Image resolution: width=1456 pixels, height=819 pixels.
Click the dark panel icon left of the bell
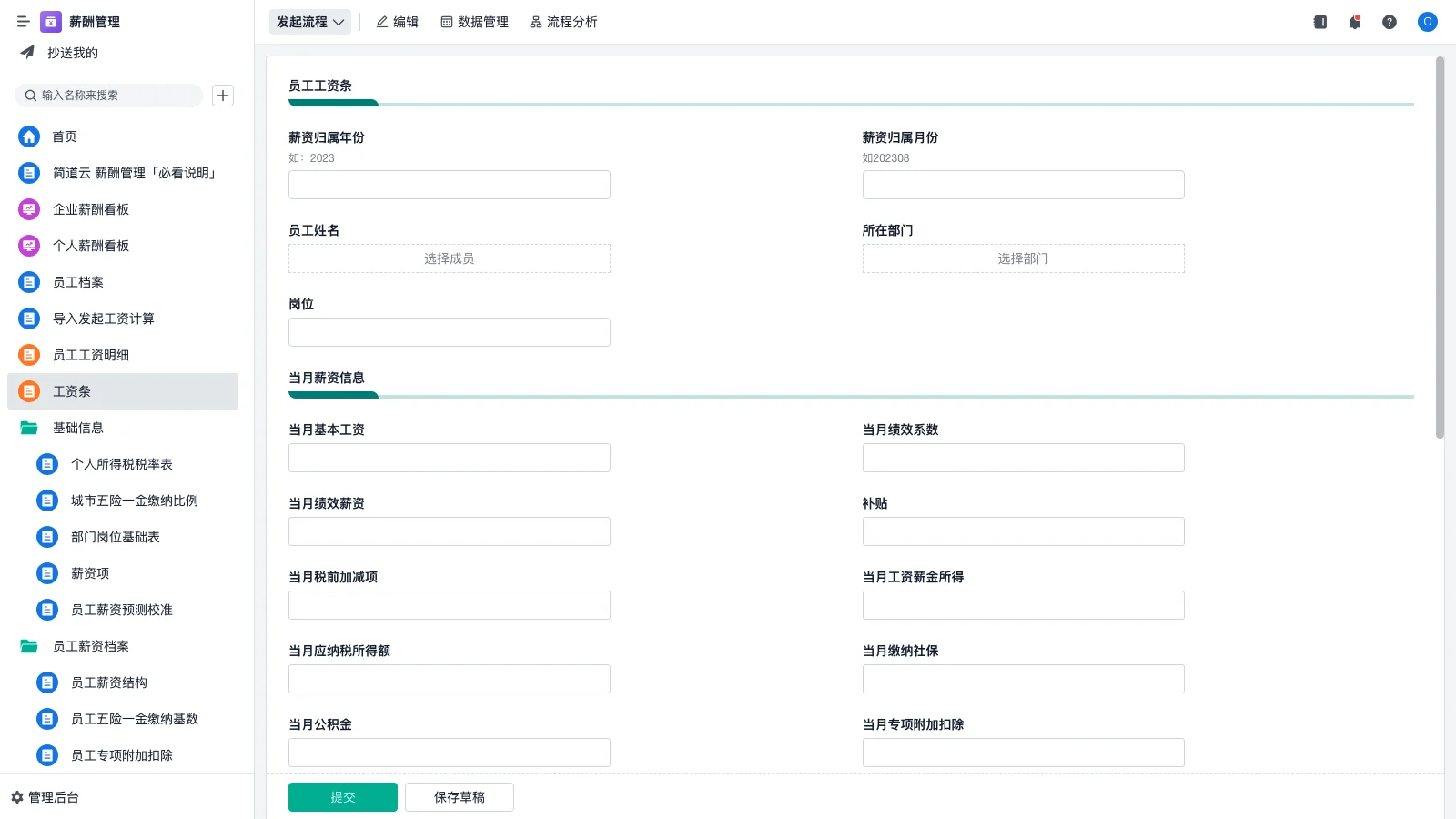1319,22
